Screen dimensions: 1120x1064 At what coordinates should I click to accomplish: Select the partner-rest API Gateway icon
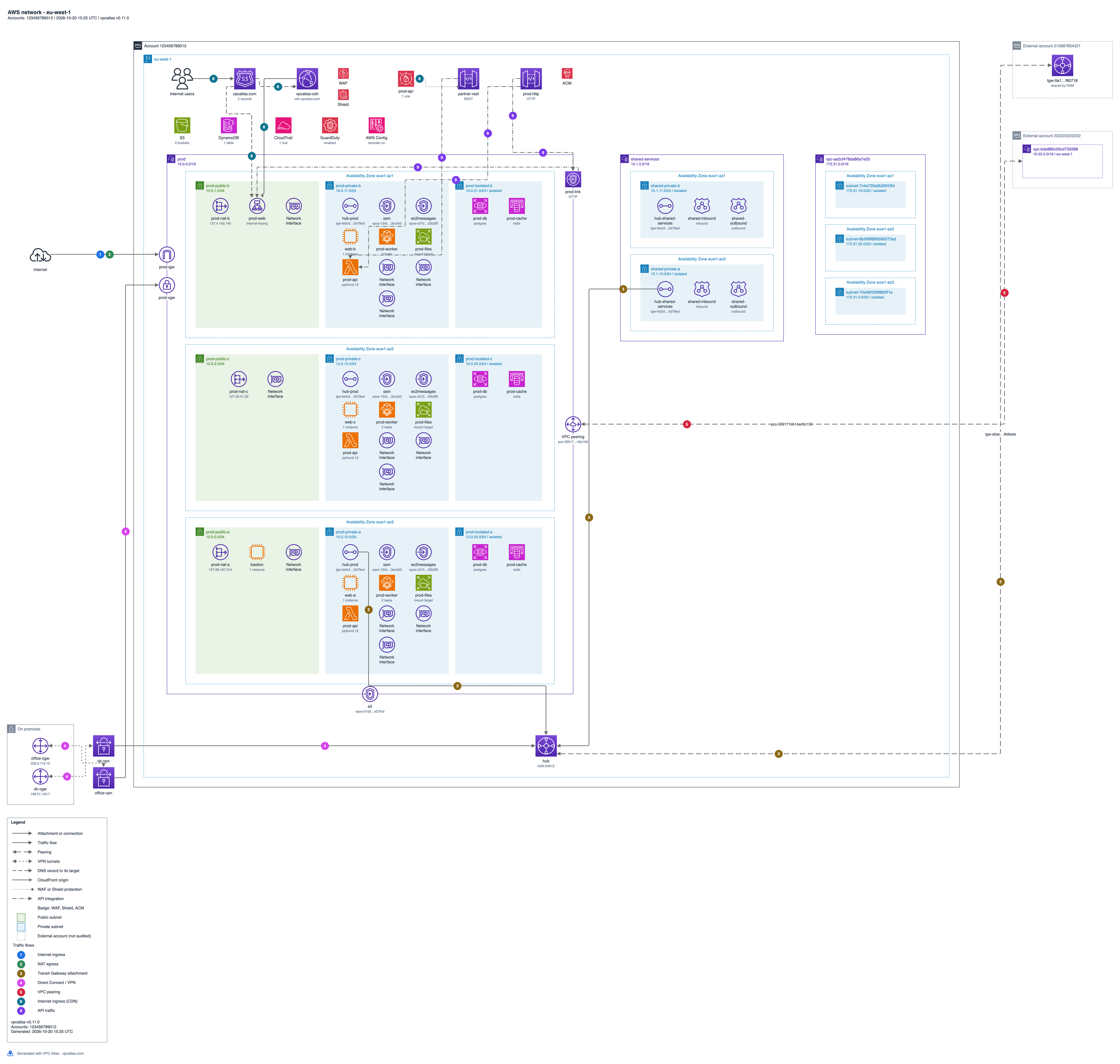(468, 79)
